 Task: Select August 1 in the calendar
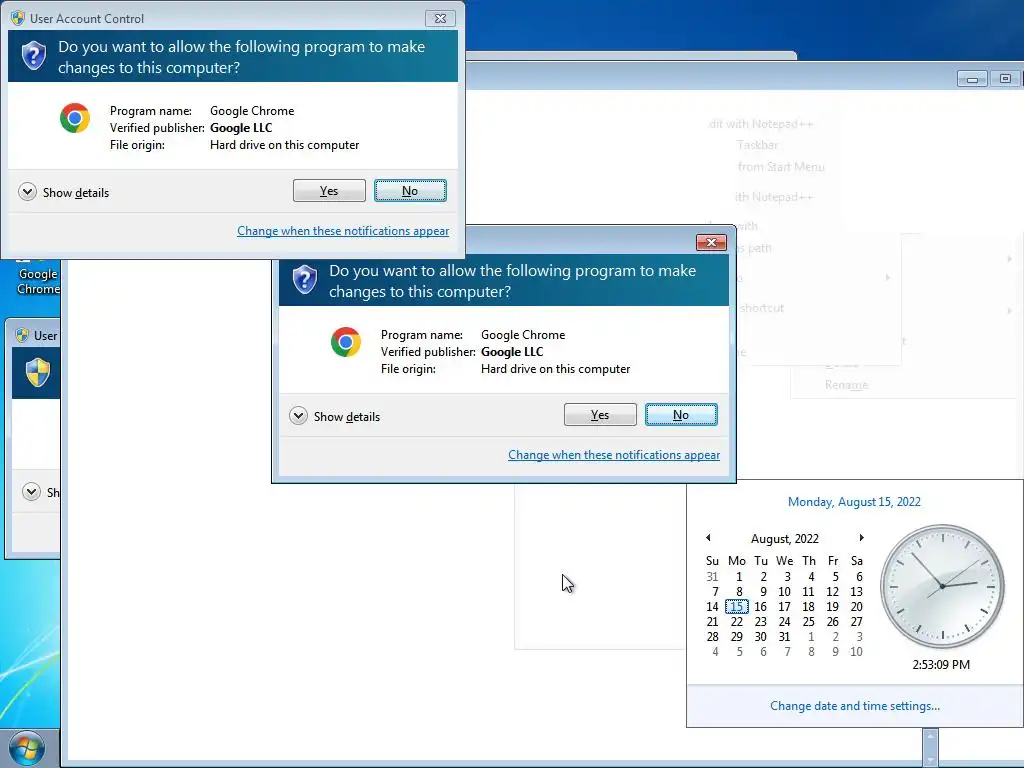[739, 577]
